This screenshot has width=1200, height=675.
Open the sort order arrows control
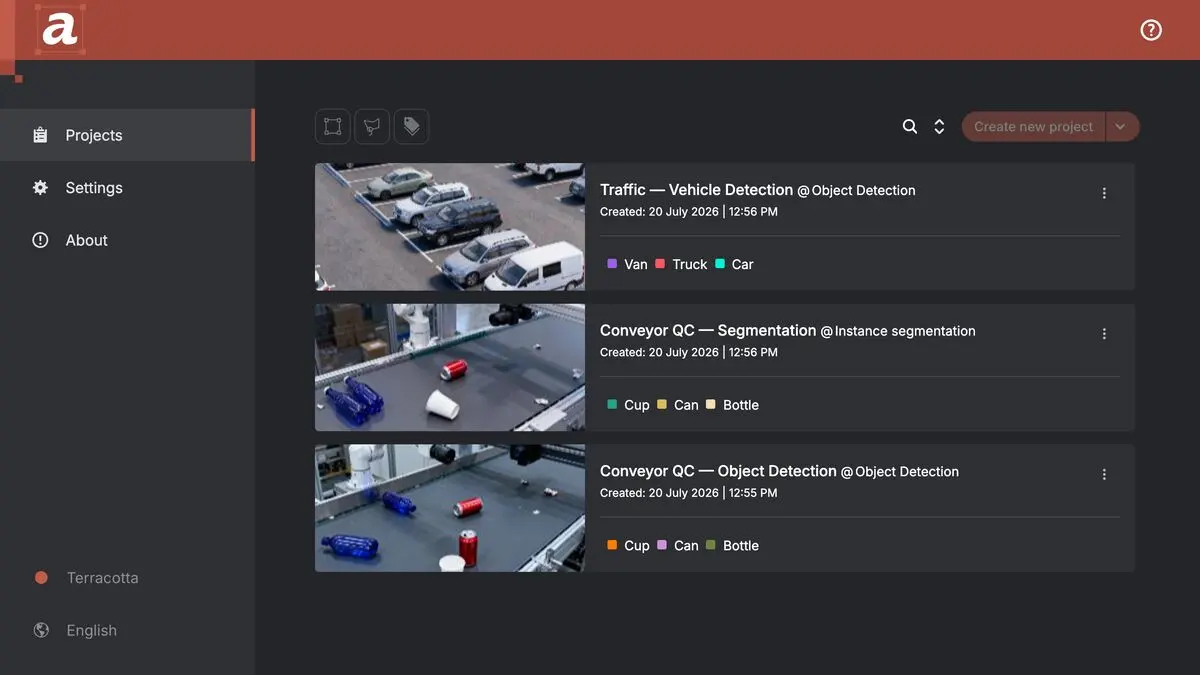(x=939, y=126)
